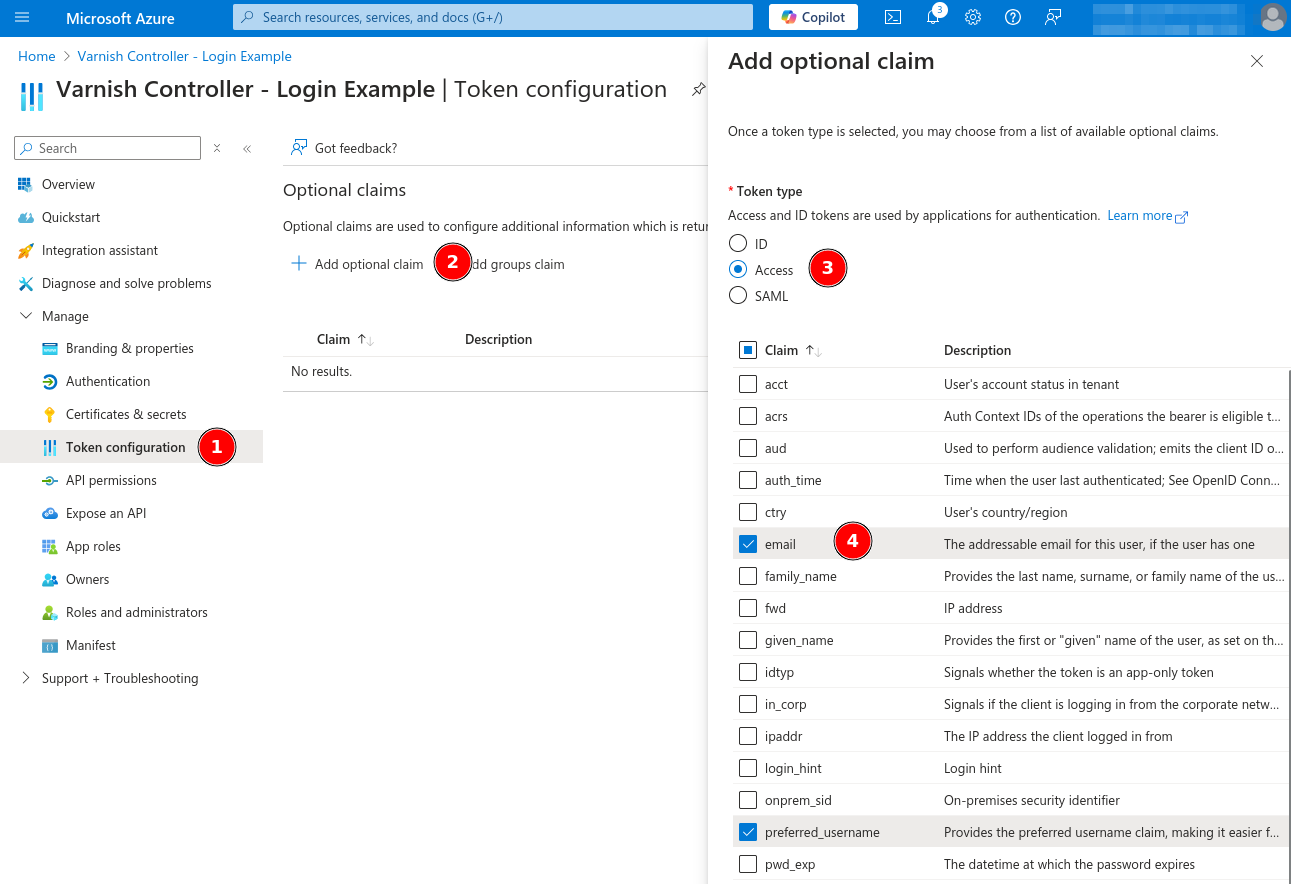The image size is (1291, 884).
Task: Click the Expose an API cloud icon
Action: [x=49, y=513]
